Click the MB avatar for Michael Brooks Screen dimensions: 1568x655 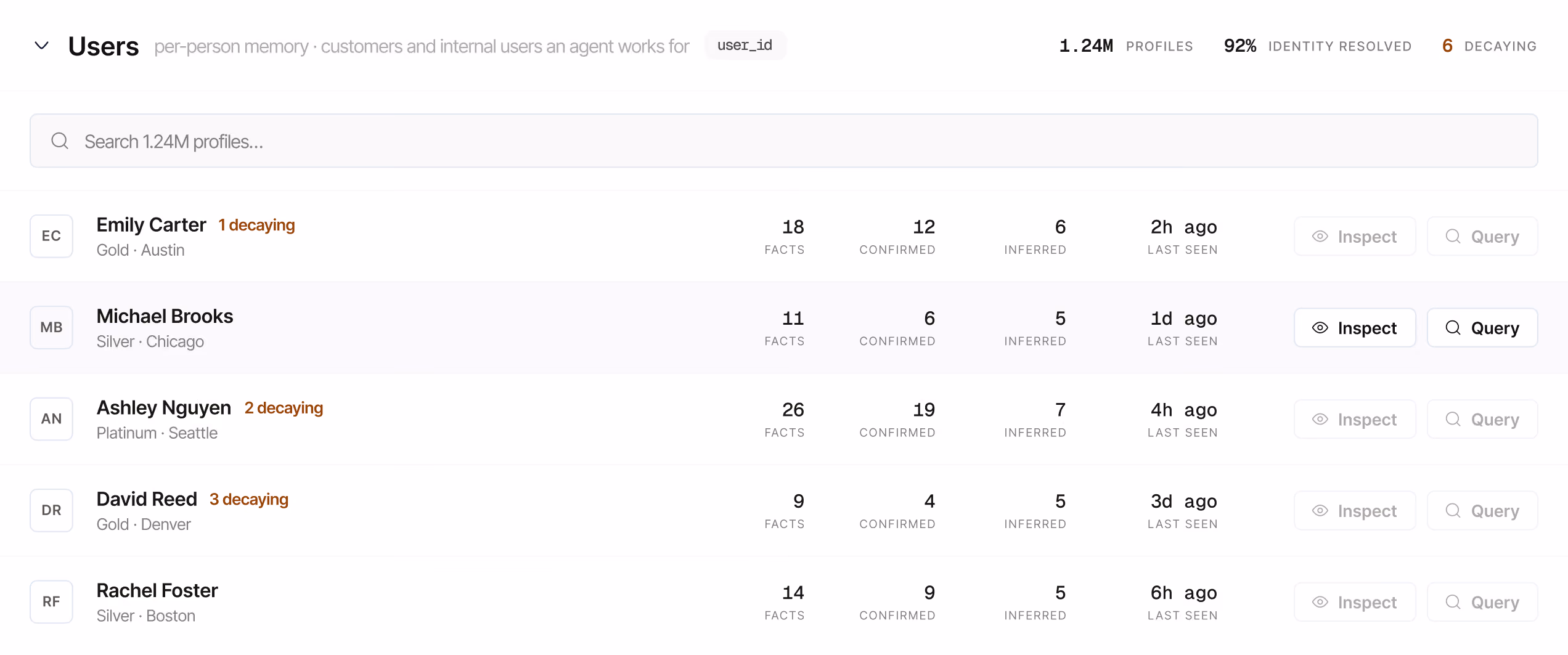point(51,327)
